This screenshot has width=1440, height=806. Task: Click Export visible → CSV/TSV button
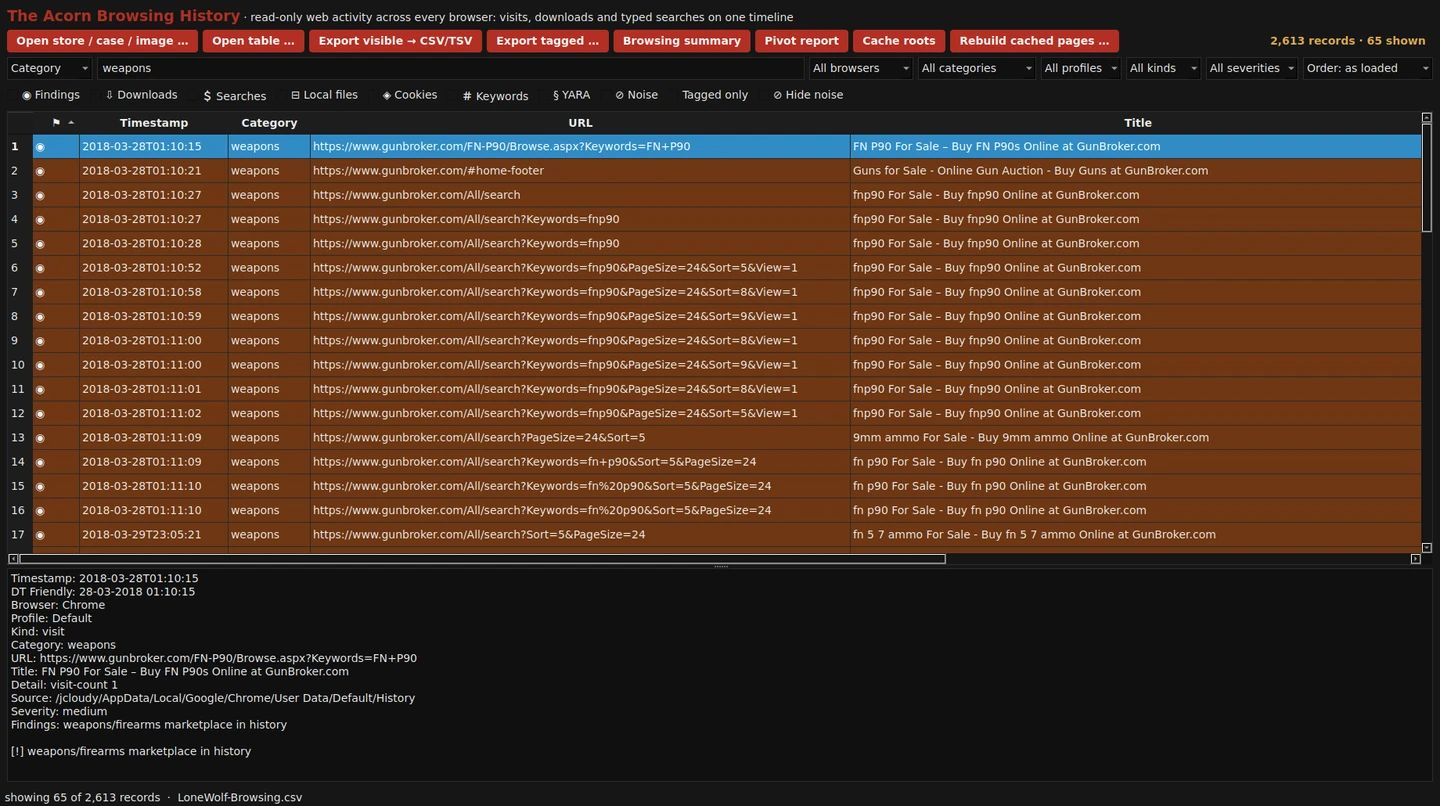tap(395, 41)
